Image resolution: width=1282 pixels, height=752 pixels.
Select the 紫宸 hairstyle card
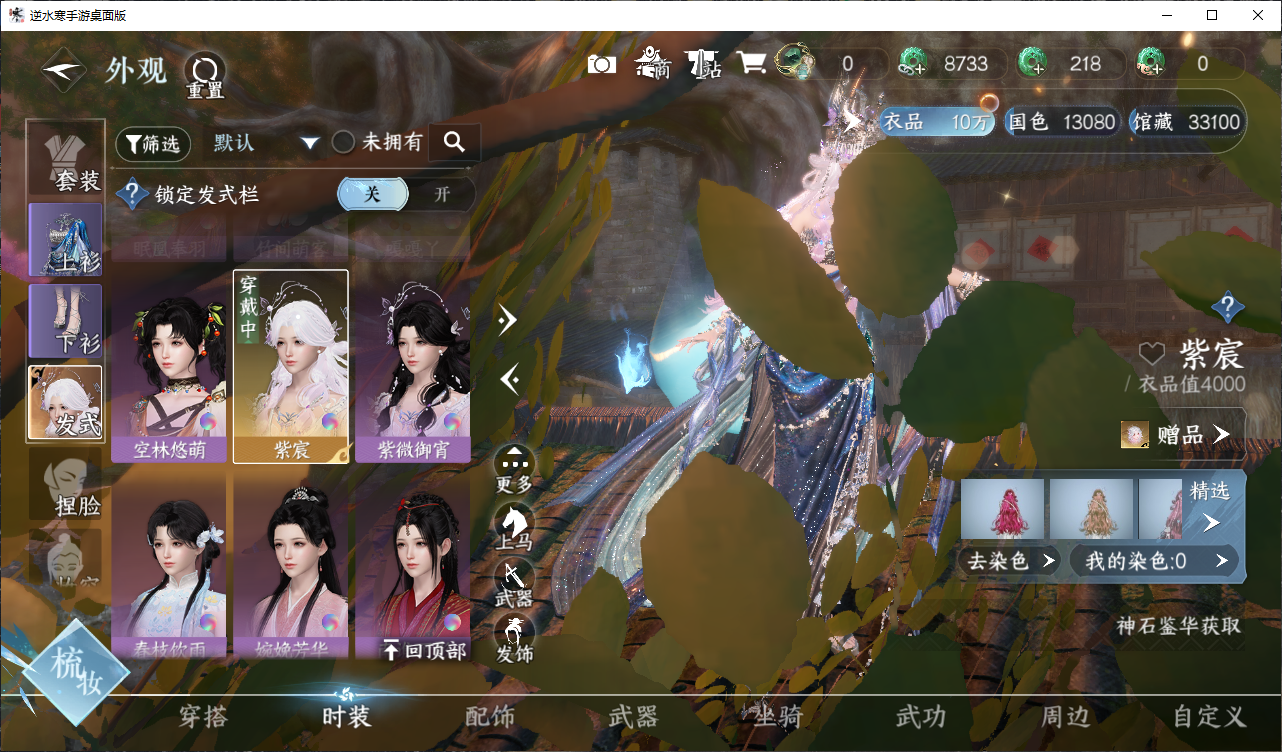(291, 366)
